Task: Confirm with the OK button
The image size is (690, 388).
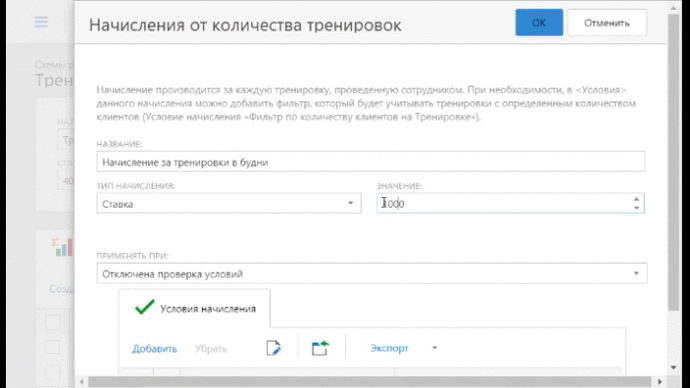Action: tap(539, 22)
